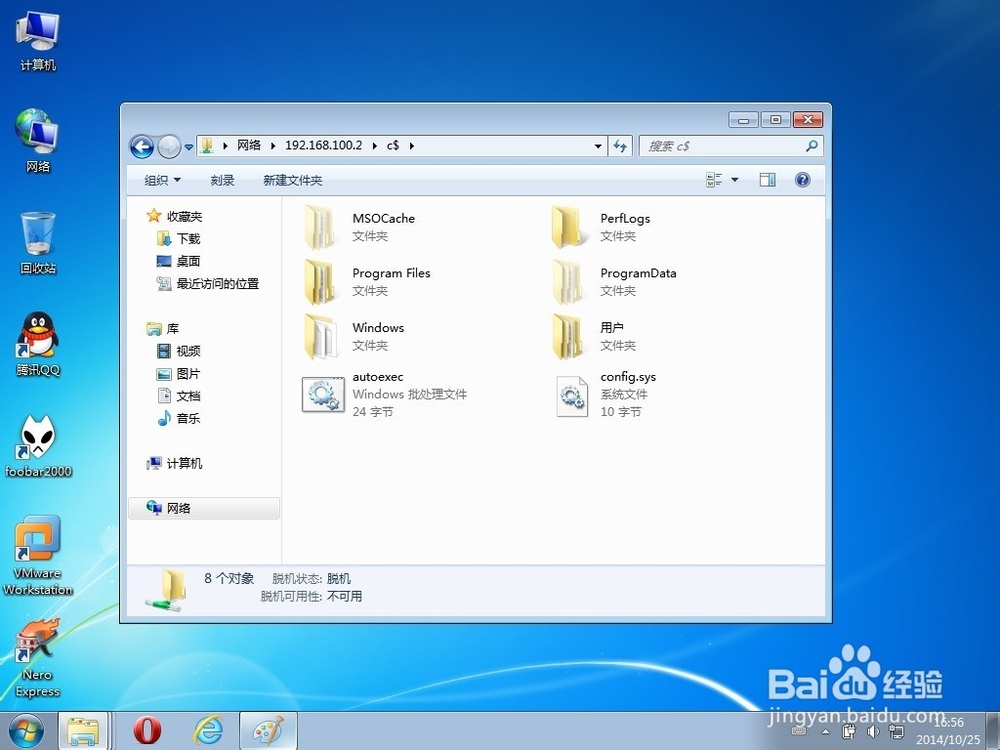Change view with the view icon
Viewport: 1000px width, 750px height.
click(714, 180)
